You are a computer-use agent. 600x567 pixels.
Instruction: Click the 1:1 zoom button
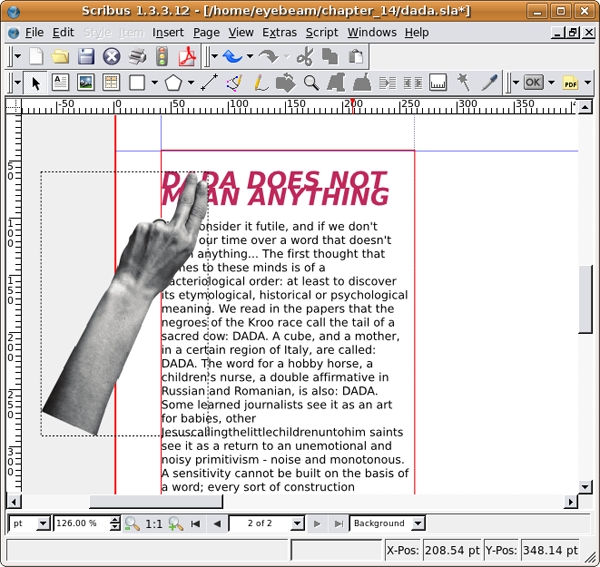pos(154,523)
